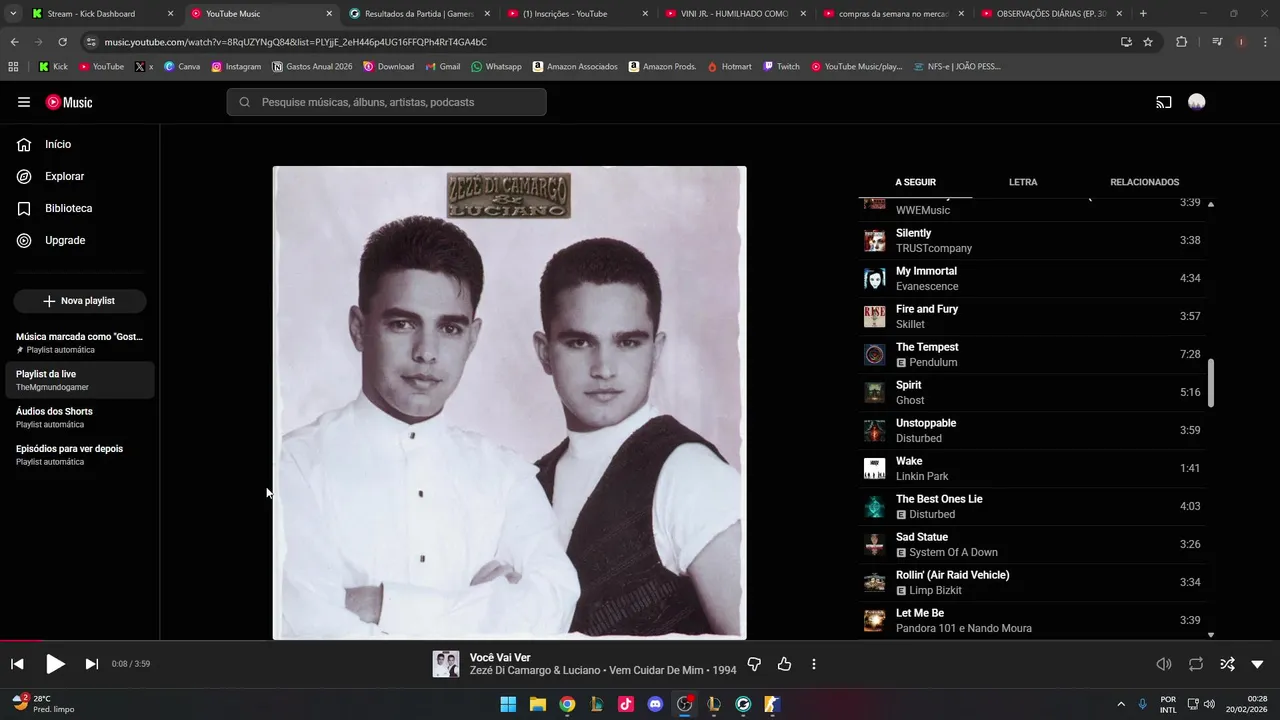Switch to the LETRA tab
1280x720 pixels.
[1023, 182]
